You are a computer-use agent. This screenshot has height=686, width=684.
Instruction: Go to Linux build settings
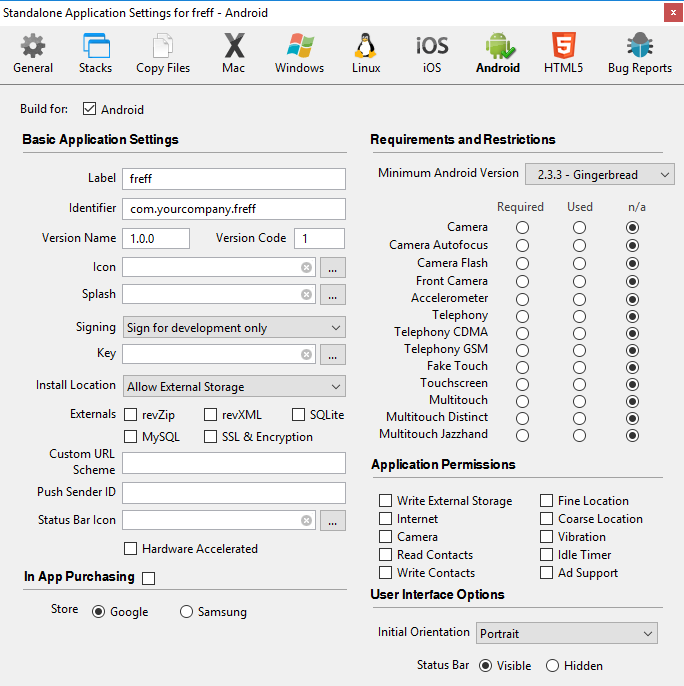coord(366,53)
